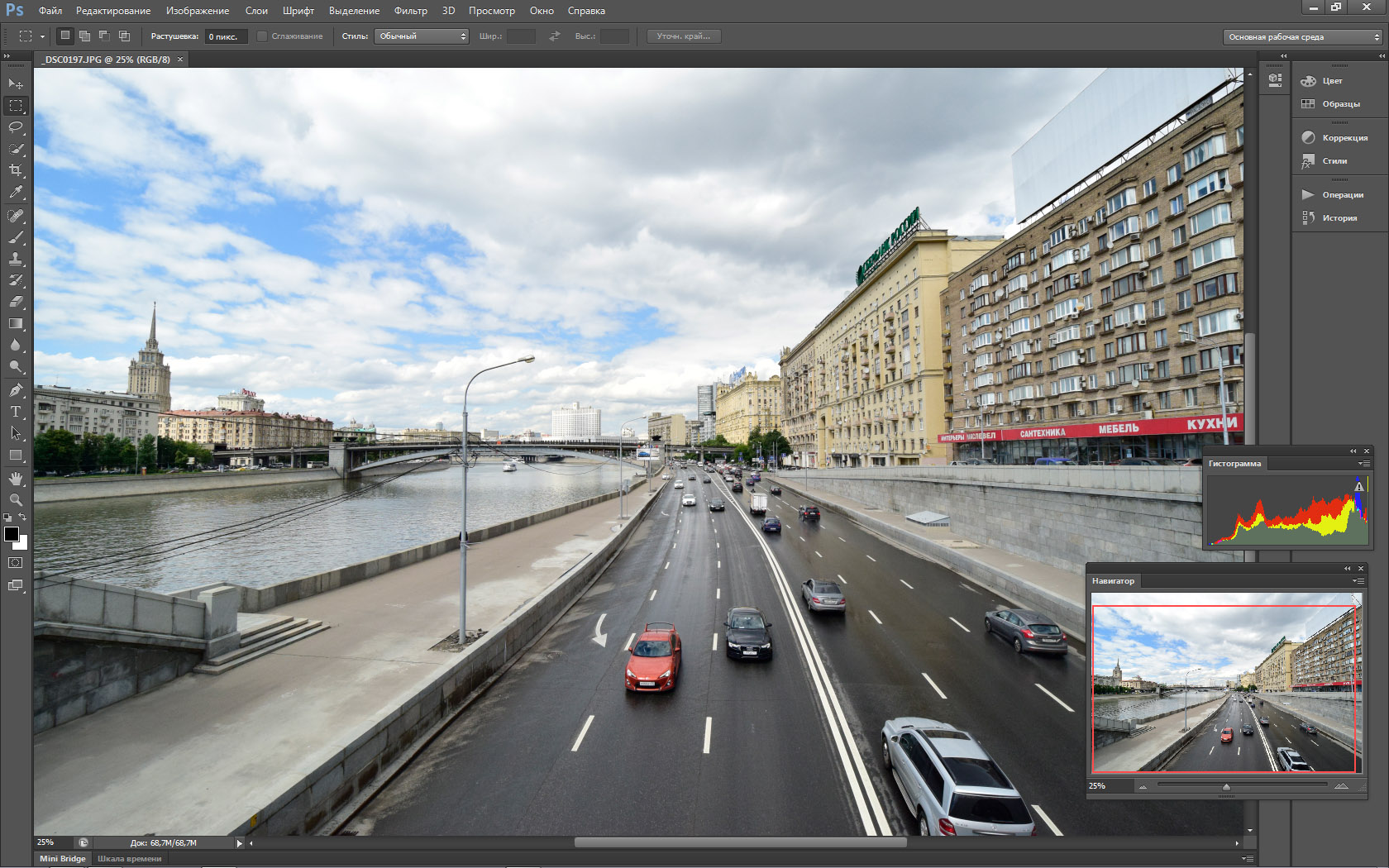Select the Lasso tool

[16, 127]
